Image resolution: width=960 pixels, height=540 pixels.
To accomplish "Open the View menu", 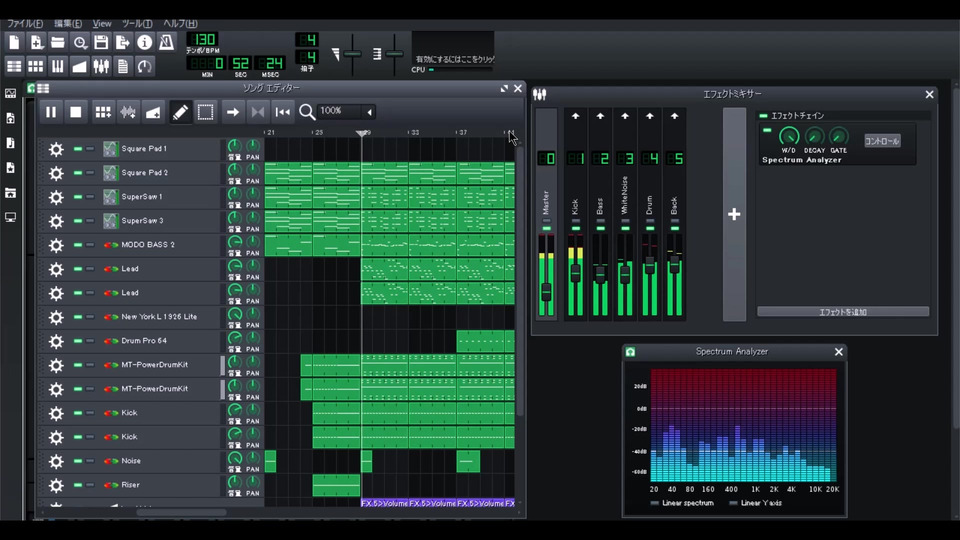I will click(102, 23).
